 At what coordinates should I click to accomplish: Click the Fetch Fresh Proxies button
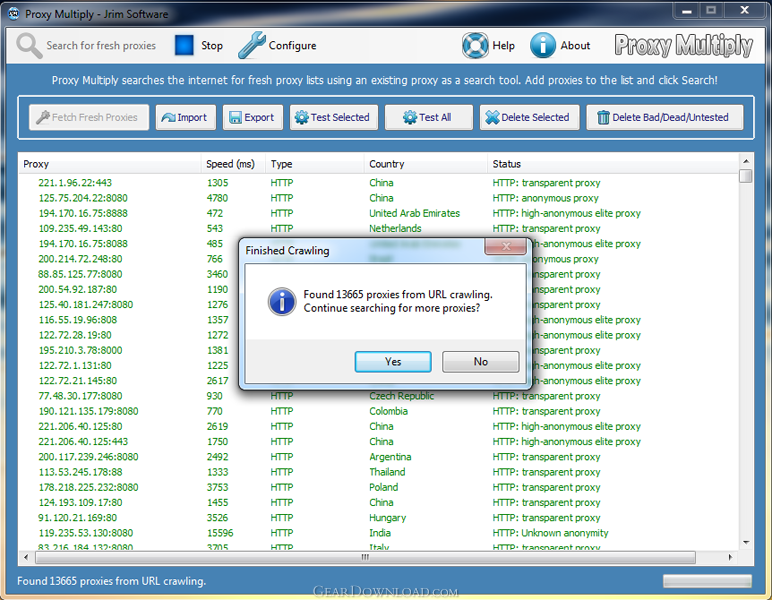point(89,117)
